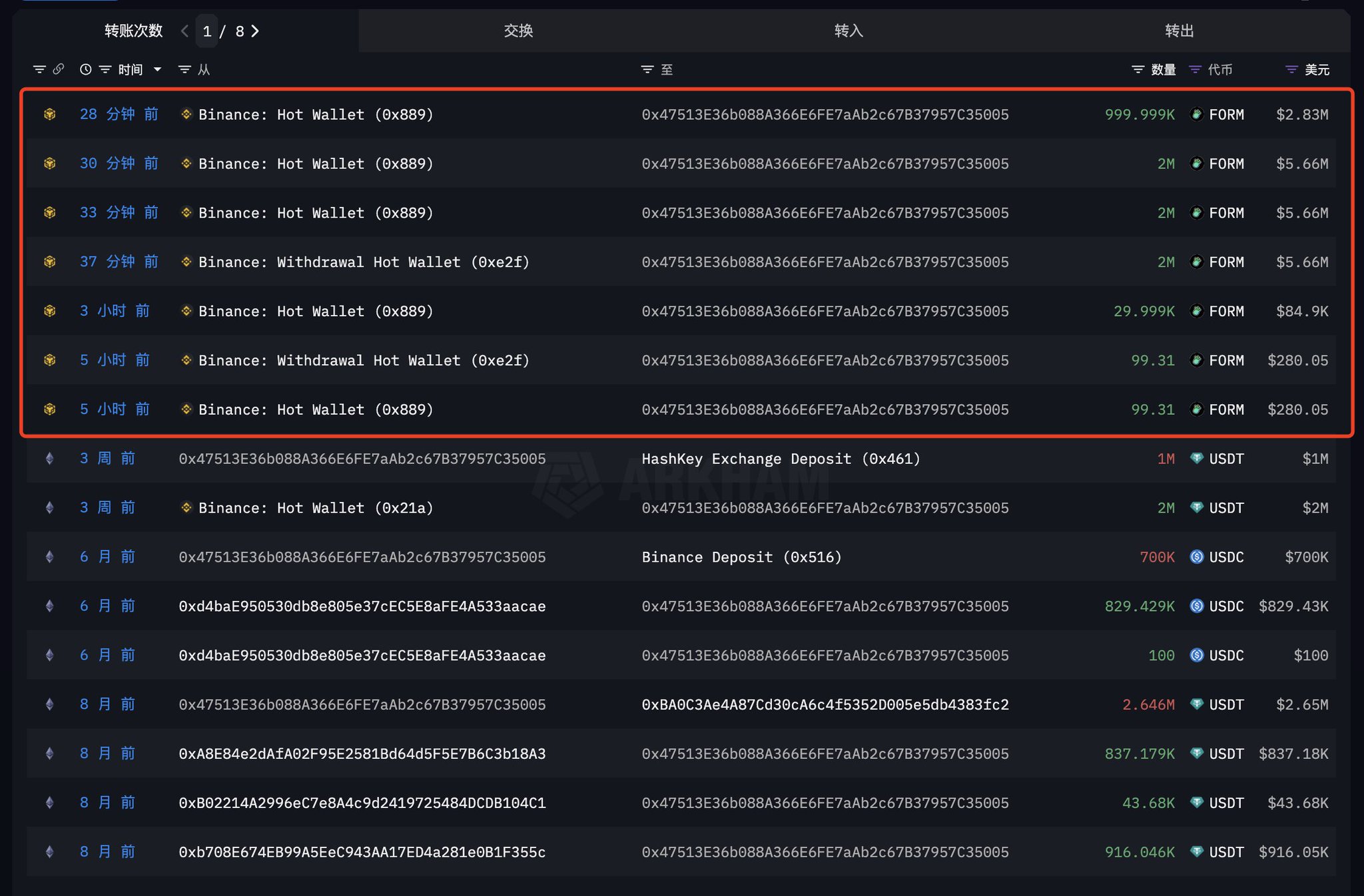The height and width of the screenshot is (896, 1364).
Task: Click the link icon in column header
Action: click(59, 69)
